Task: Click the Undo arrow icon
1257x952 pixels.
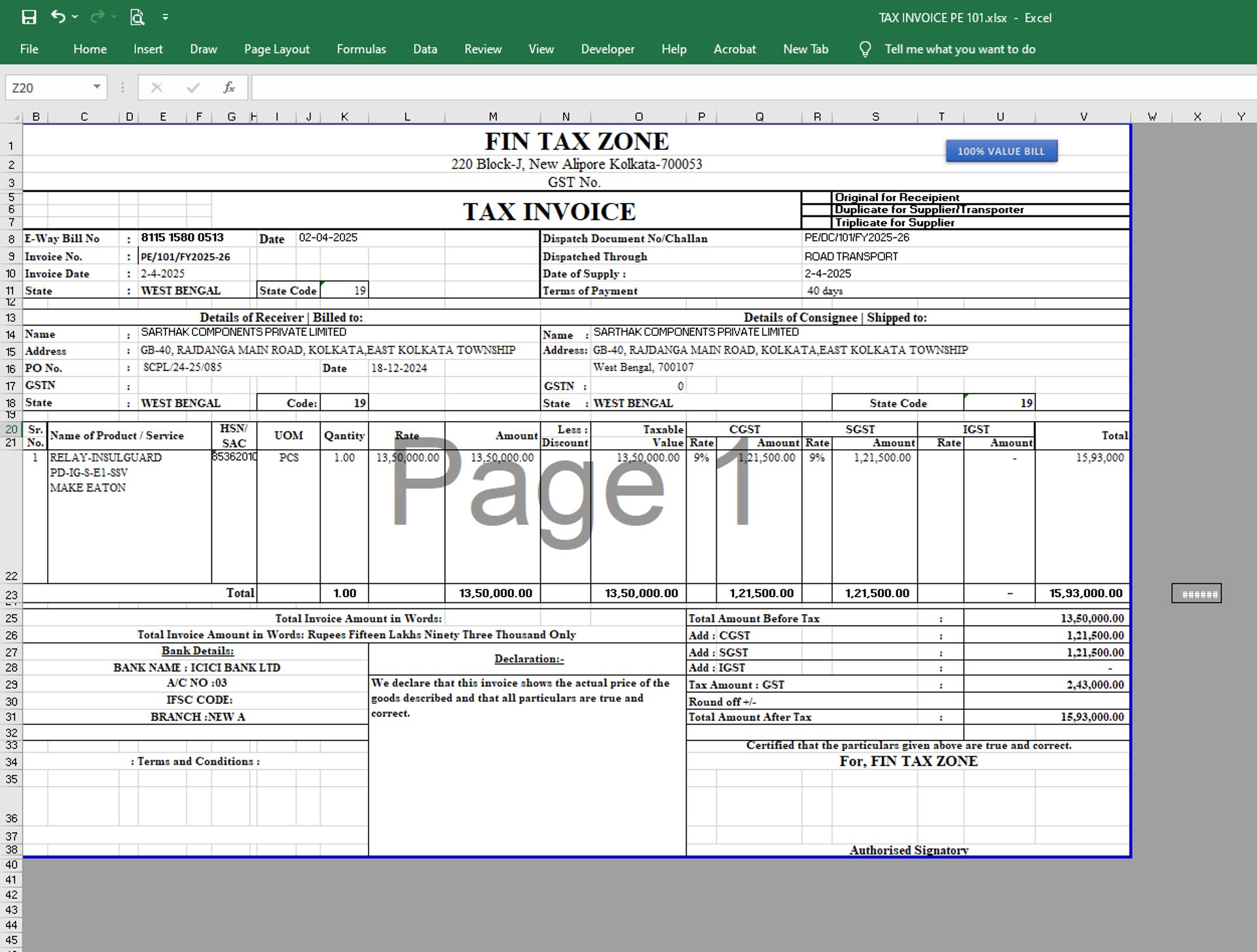Action: pos(58,17)
